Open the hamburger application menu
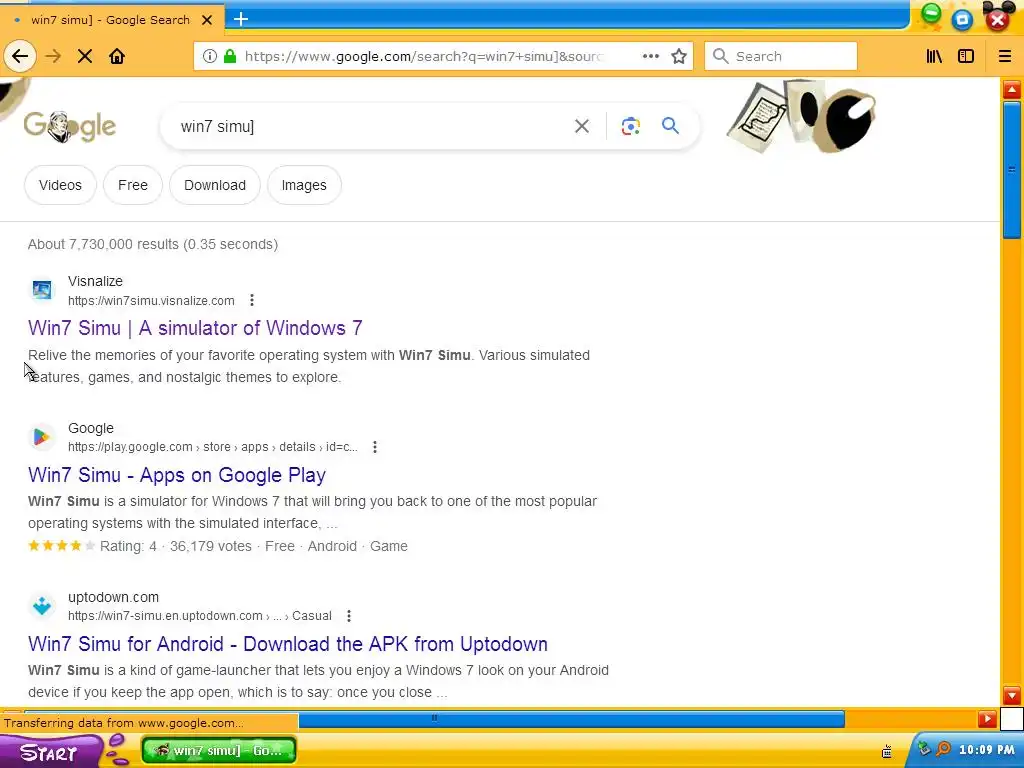This screenshot has width=1024, height=768. point(1004,56)
